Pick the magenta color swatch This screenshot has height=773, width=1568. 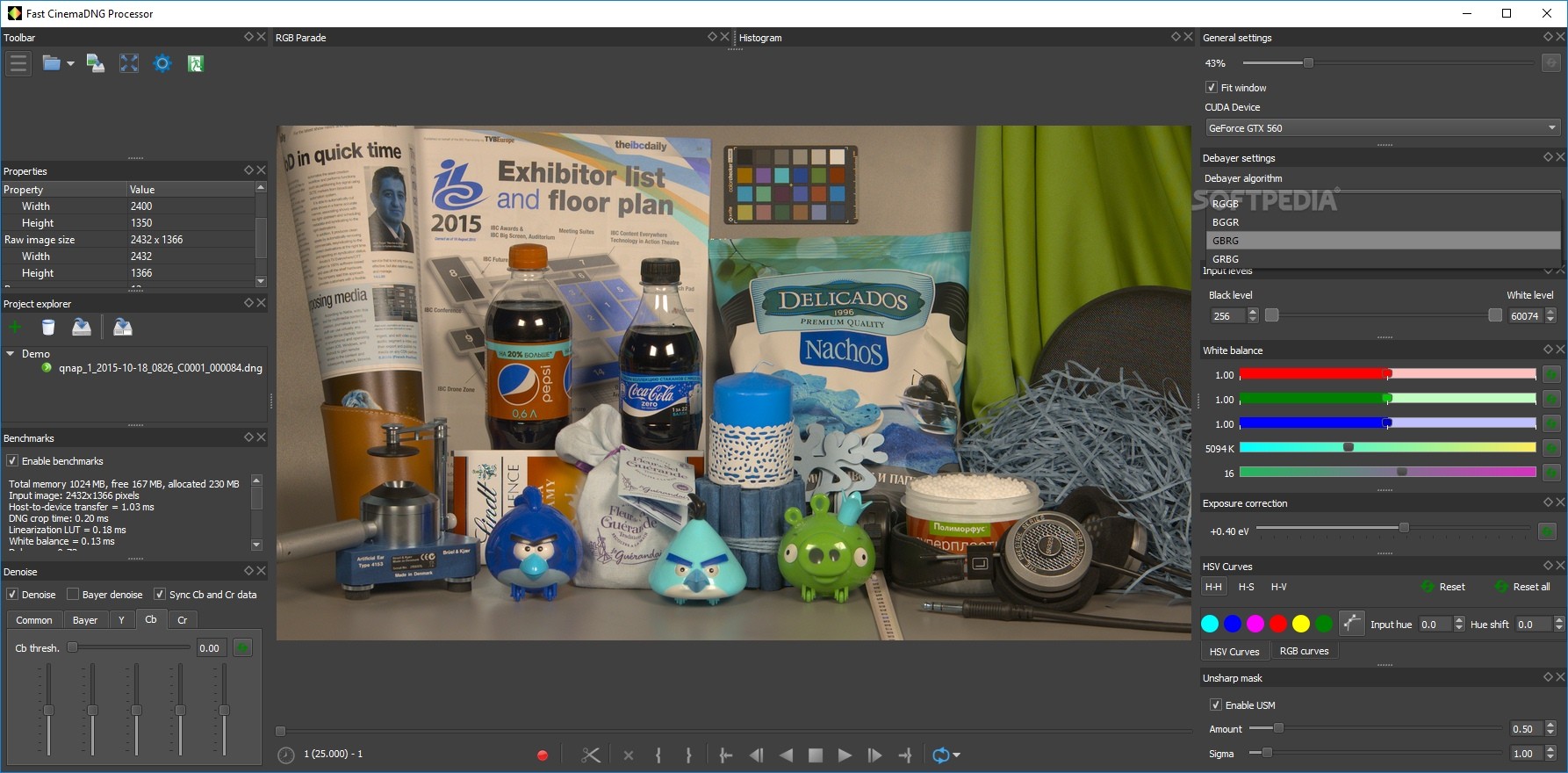1255,624
